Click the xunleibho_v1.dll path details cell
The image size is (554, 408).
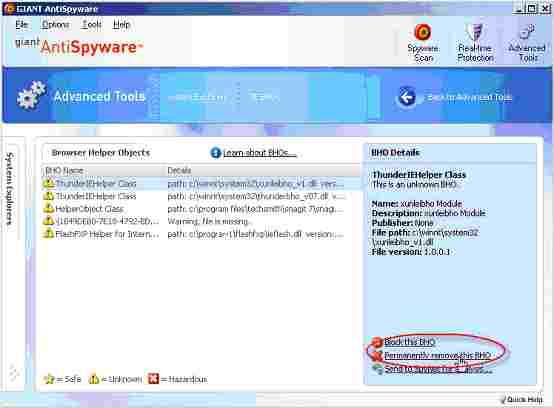255,183
